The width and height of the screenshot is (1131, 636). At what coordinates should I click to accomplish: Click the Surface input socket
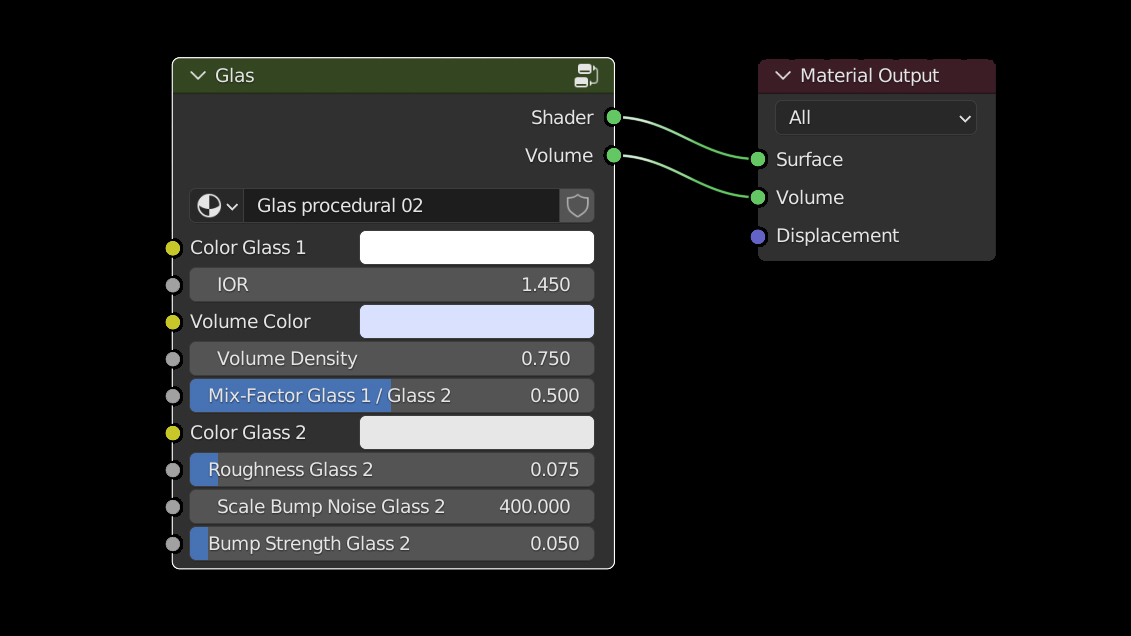tap(758, 160)
